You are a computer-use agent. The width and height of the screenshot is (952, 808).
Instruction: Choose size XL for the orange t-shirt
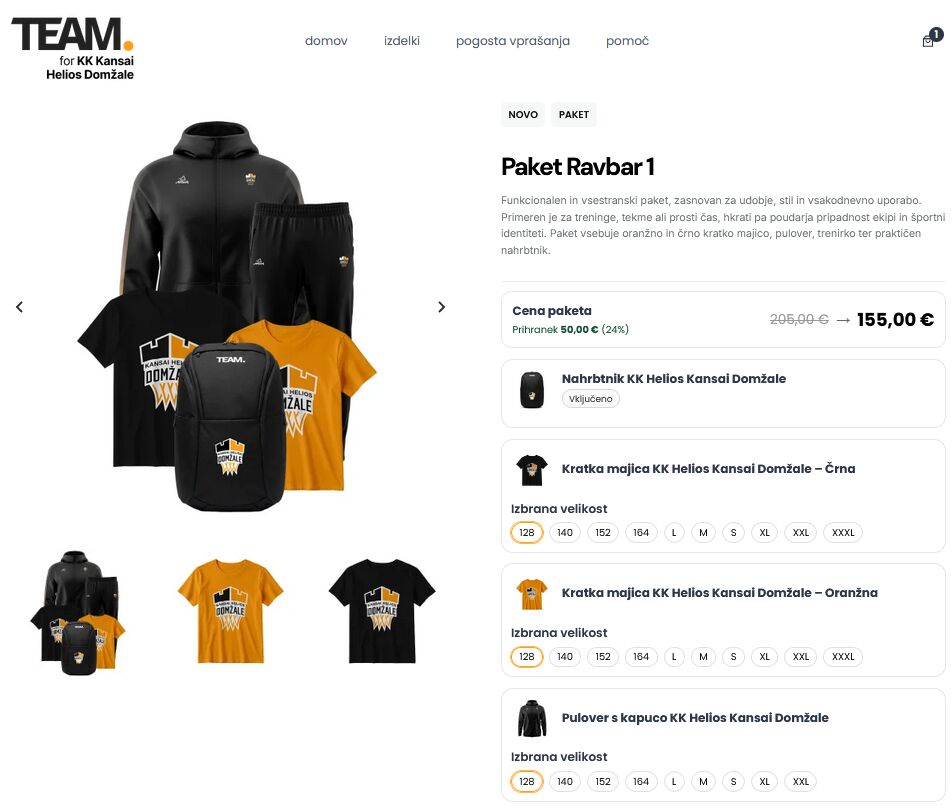pyautogui.click(x=764, y=657)
